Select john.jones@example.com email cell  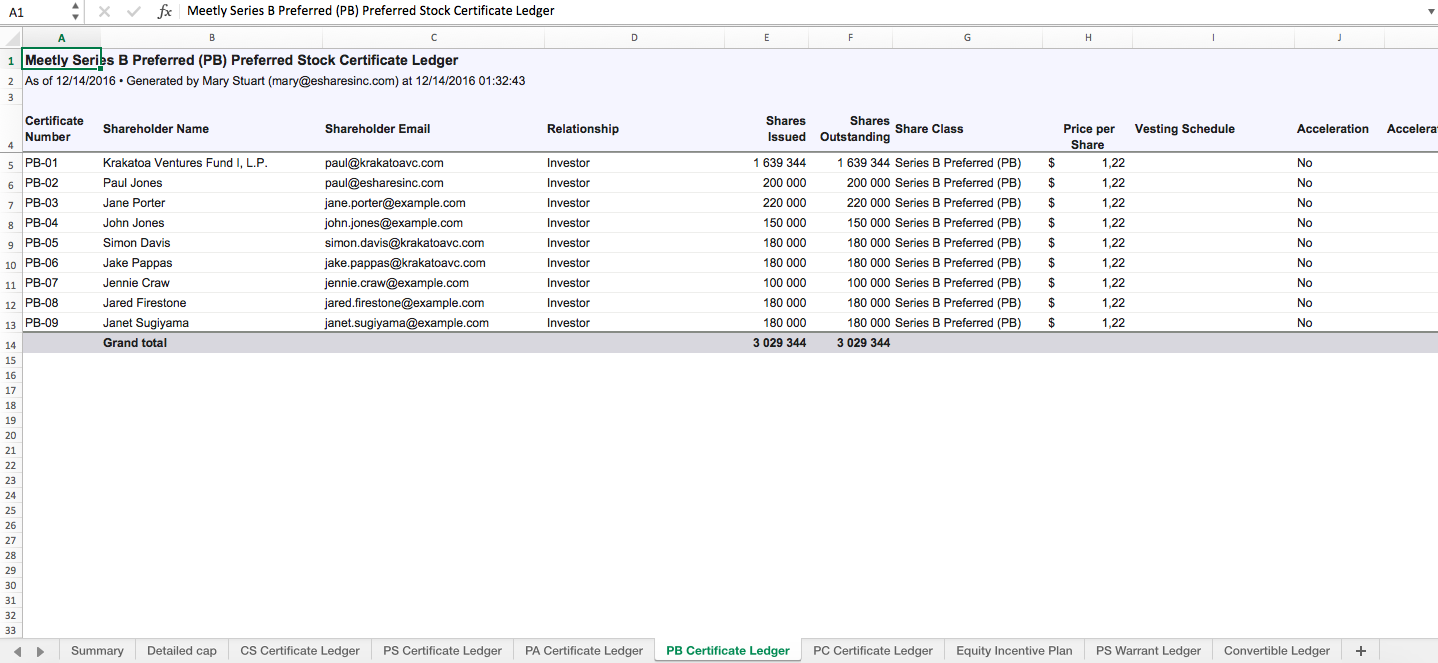pyautogui.click(x=433, y=223)
